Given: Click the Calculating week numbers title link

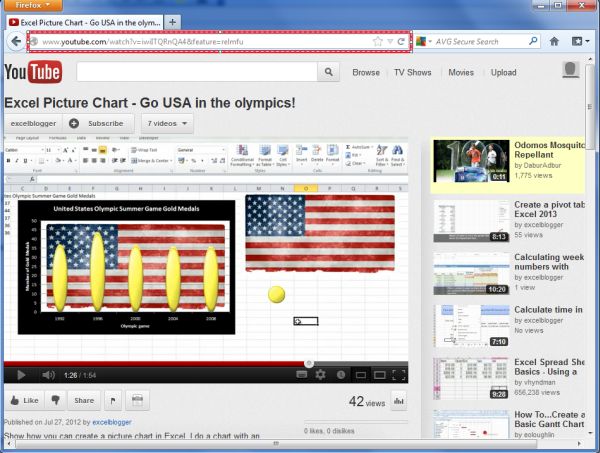Looking at the screenshot, I should click(x=549, y=262).
